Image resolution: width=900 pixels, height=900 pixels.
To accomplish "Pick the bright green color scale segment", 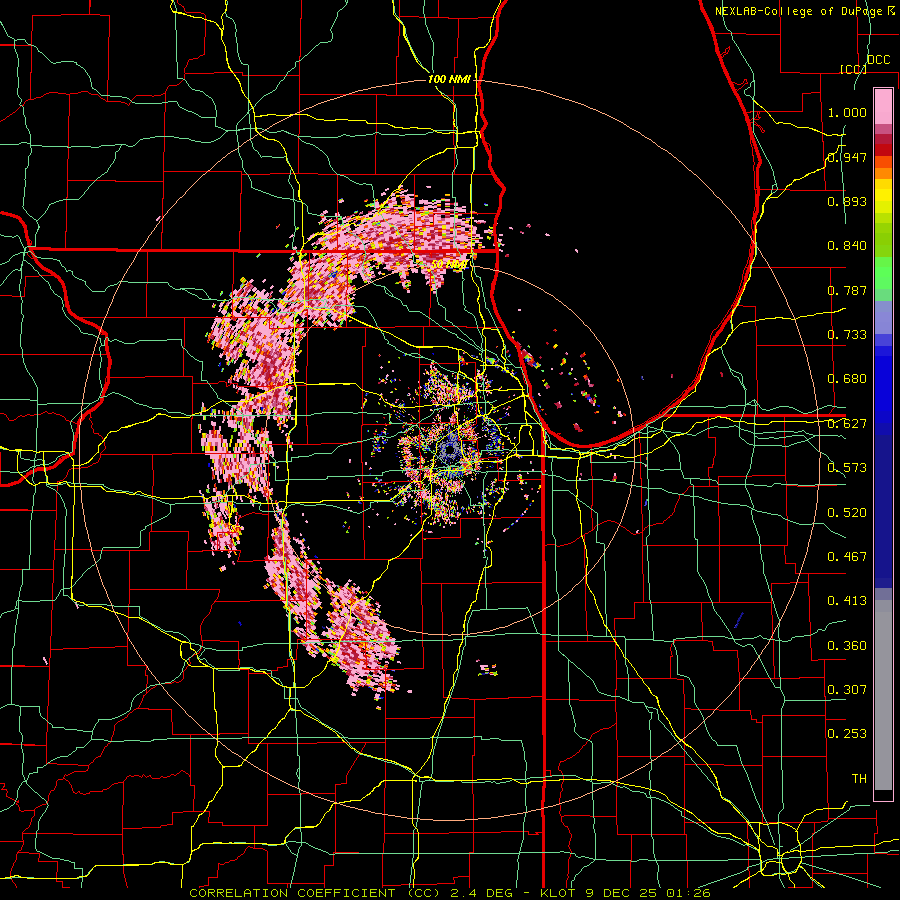I will pyautogui.click(x=883, y=273).
